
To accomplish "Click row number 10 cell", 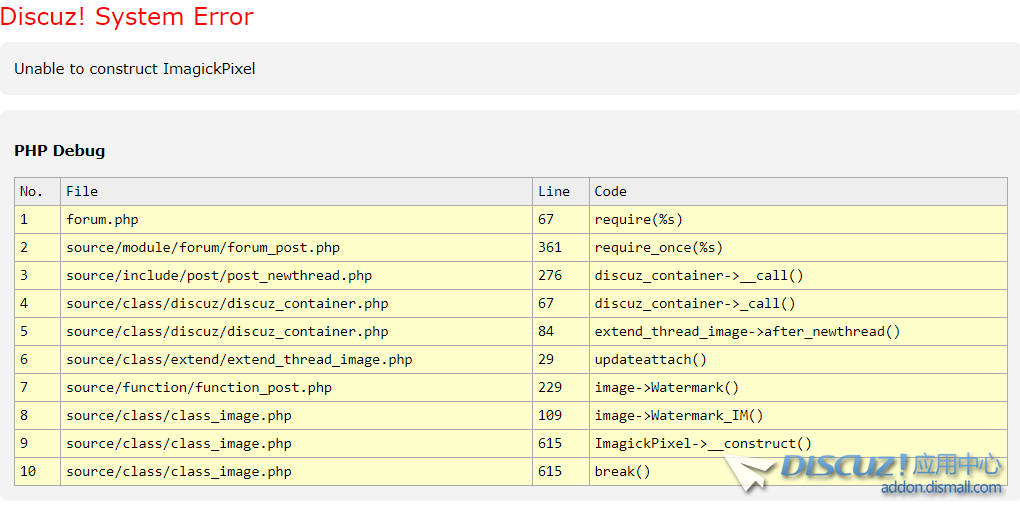I will coord(38,471).
